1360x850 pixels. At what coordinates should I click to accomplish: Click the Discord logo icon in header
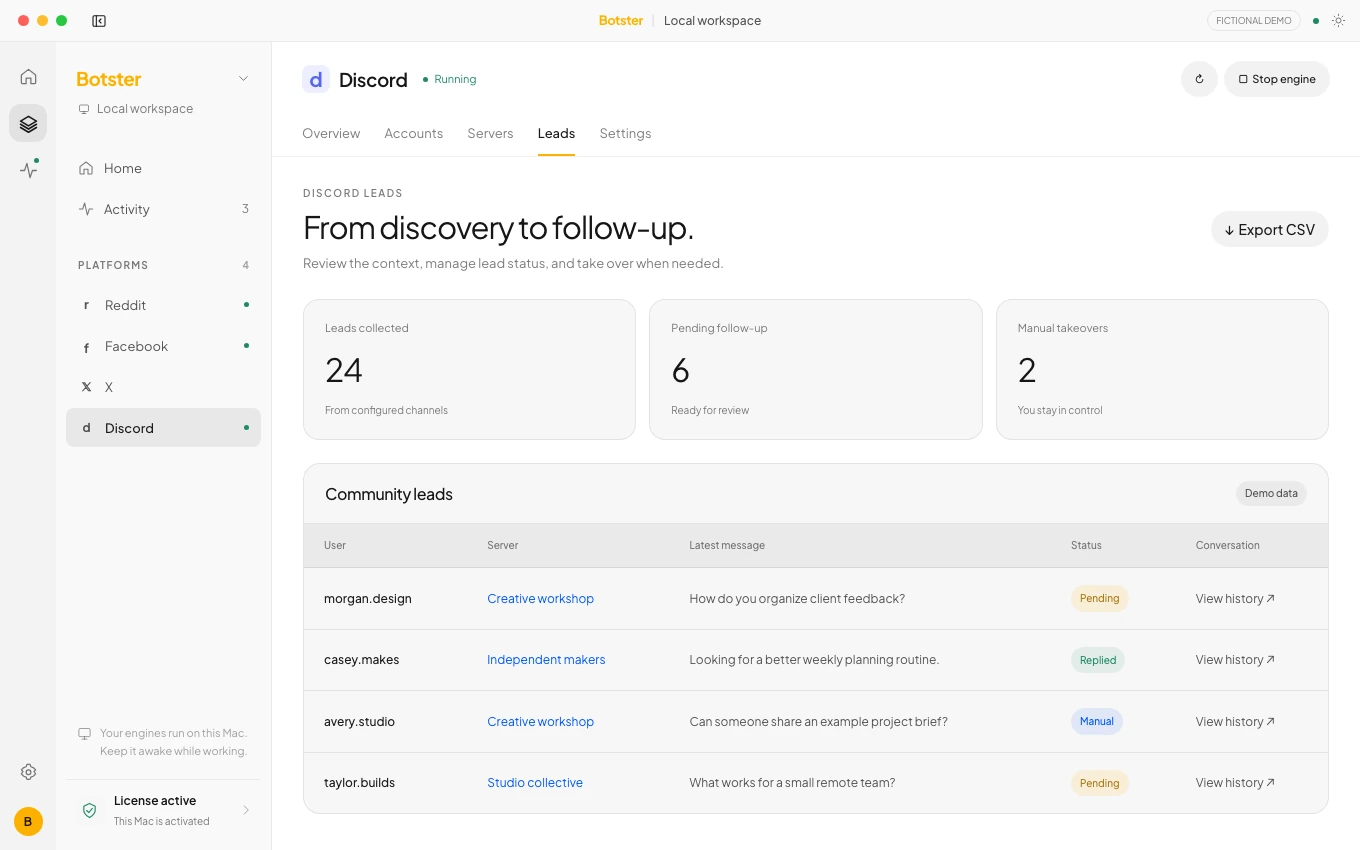pos(316,80)
